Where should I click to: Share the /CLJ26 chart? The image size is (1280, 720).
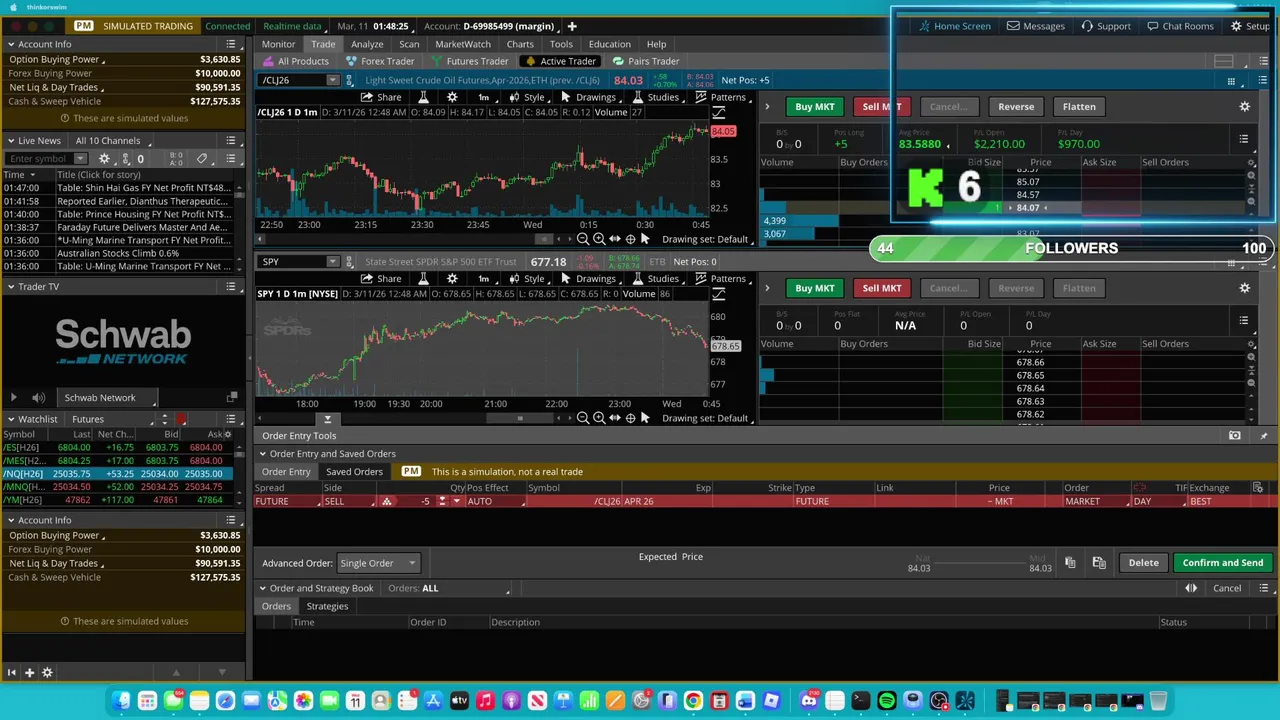click(381, 97)
